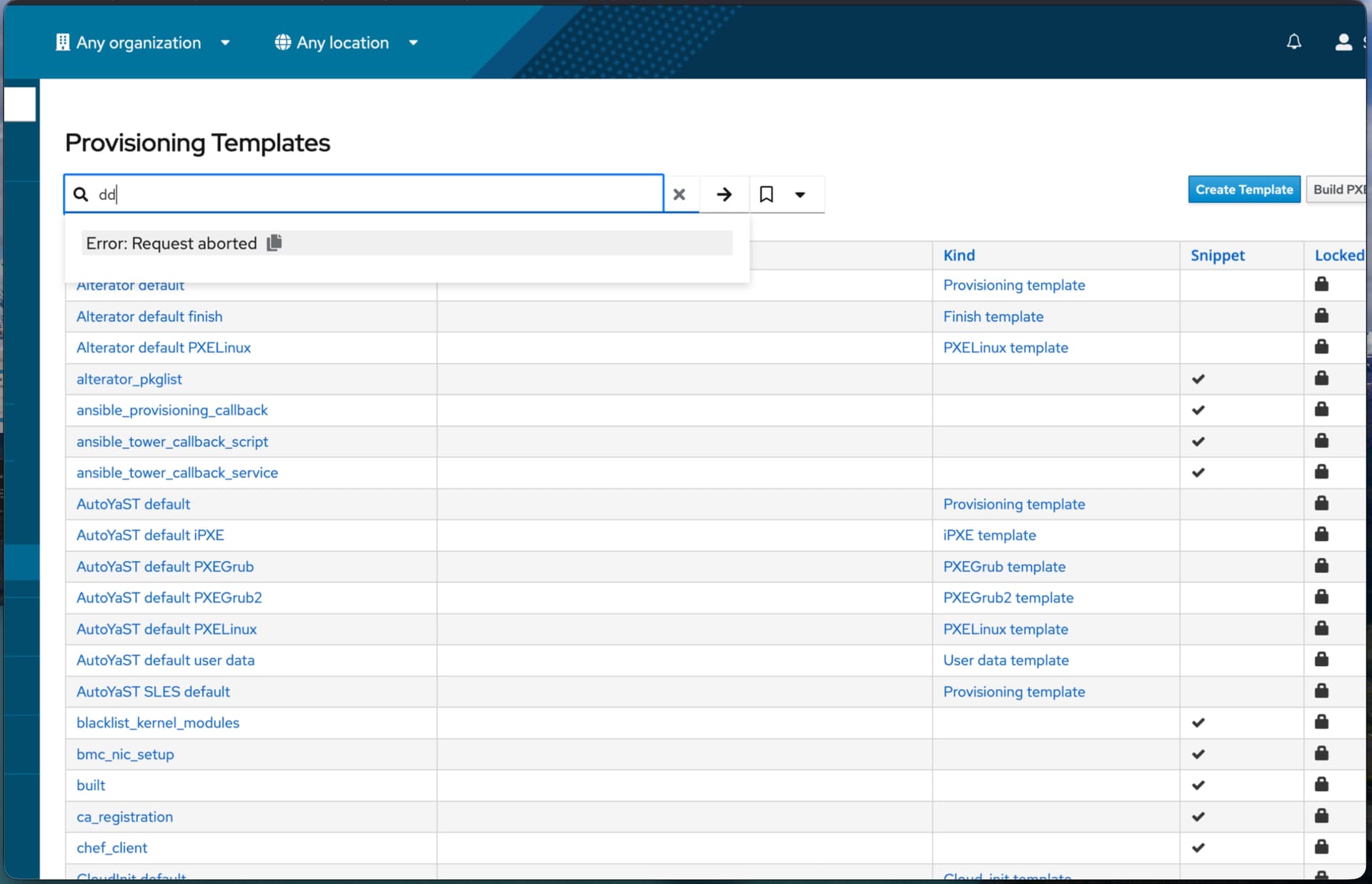Click snippet checkmark for blacklist_kernel_modules

click(x=1198, y=722)
